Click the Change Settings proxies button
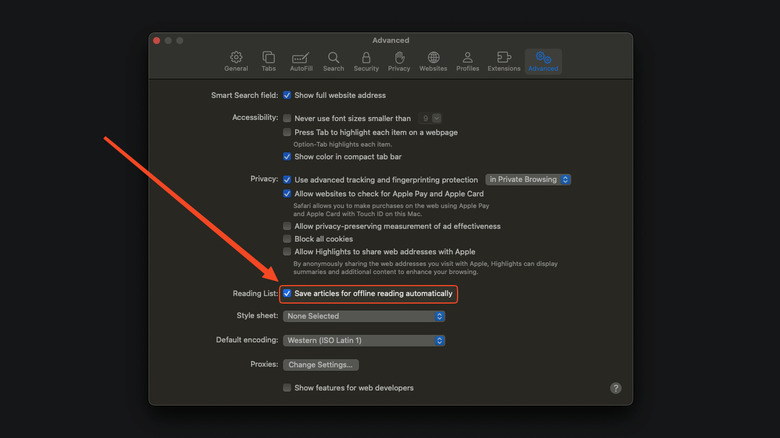Image resolution: width=780 pixels, height=438 pixels. click(x=320, y=365)
